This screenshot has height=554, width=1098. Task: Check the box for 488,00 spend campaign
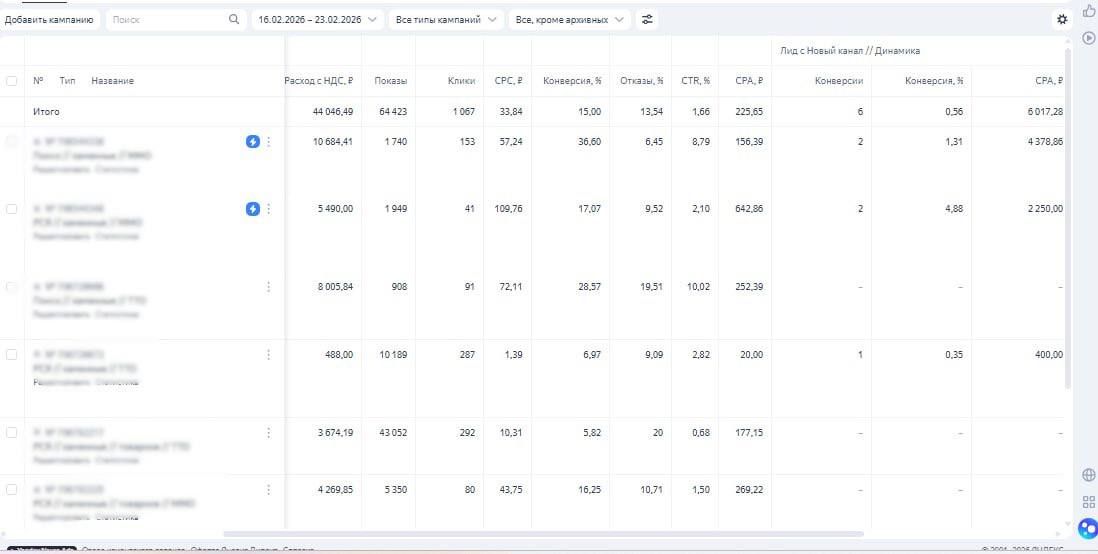[x=12, y=355]
